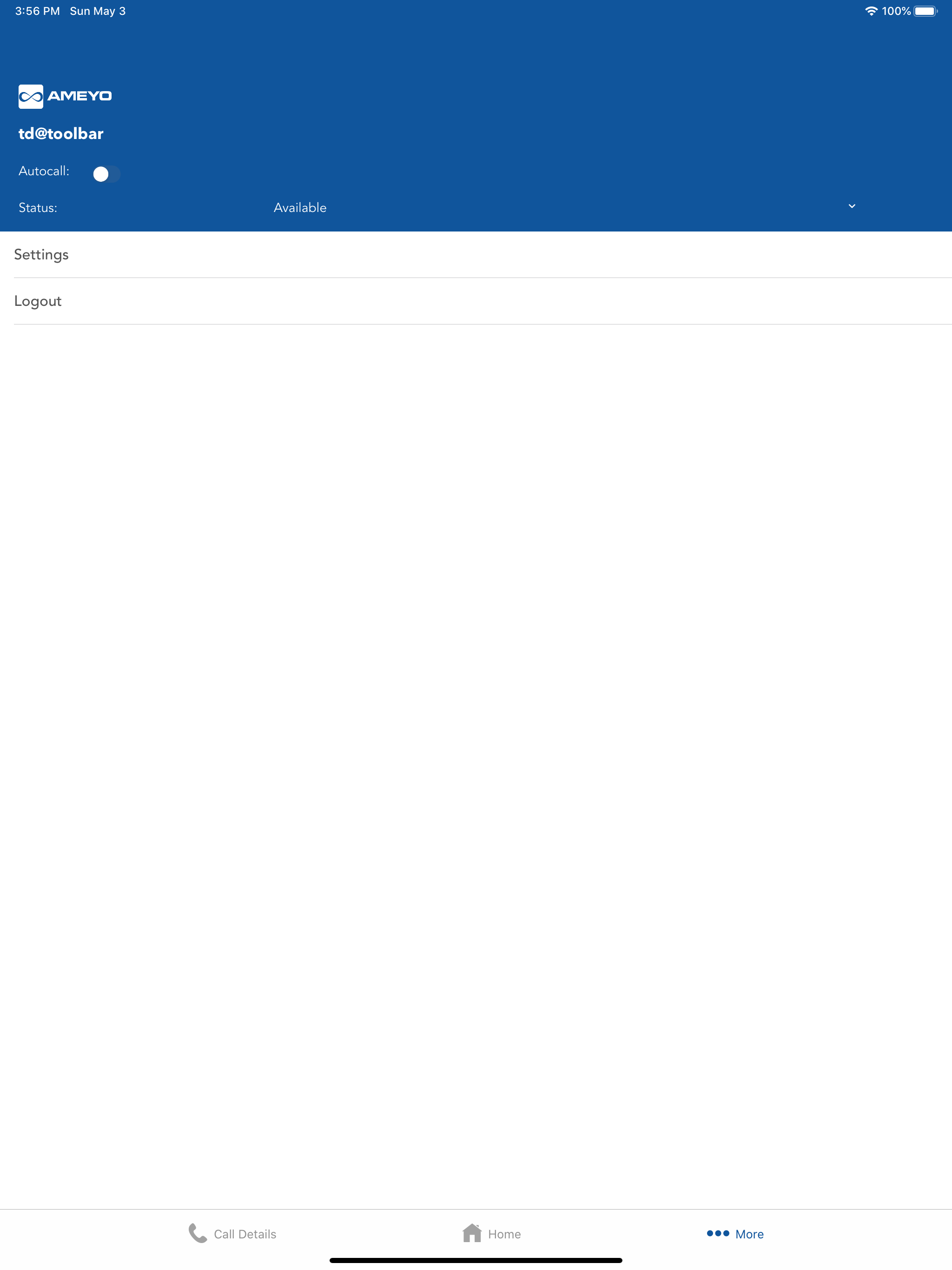Tap the 3:56 PM clock
Screen dimensions: 952x1270
point(37,11)
